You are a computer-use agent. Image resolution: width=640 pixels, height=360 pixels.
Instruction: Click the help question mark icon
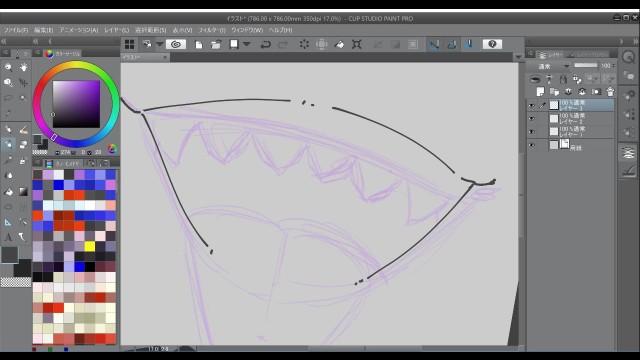point(492,44)
